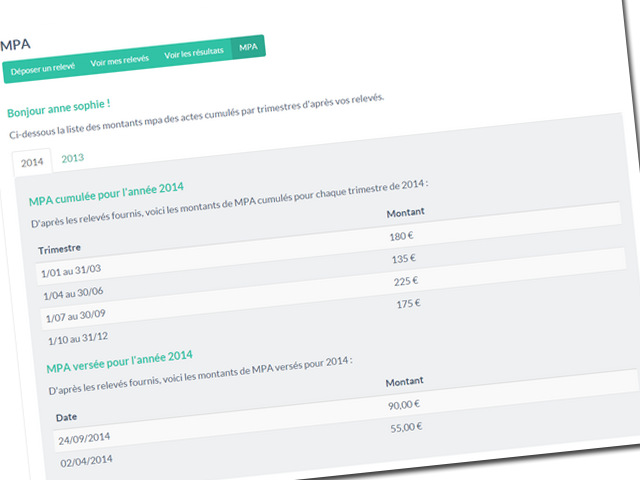Switch to Voir les résultats tab
Viewport: 640px width, 480px height.
click(x=194, y=52)
